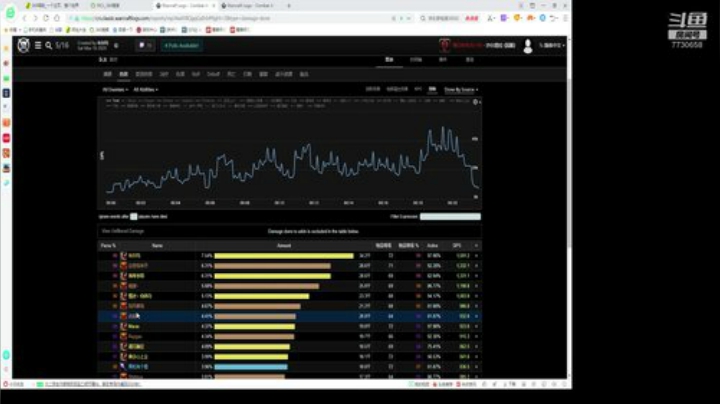Click the search magnifier in site header
This screenshot has height=404, width=720.
tap(49, 45)
